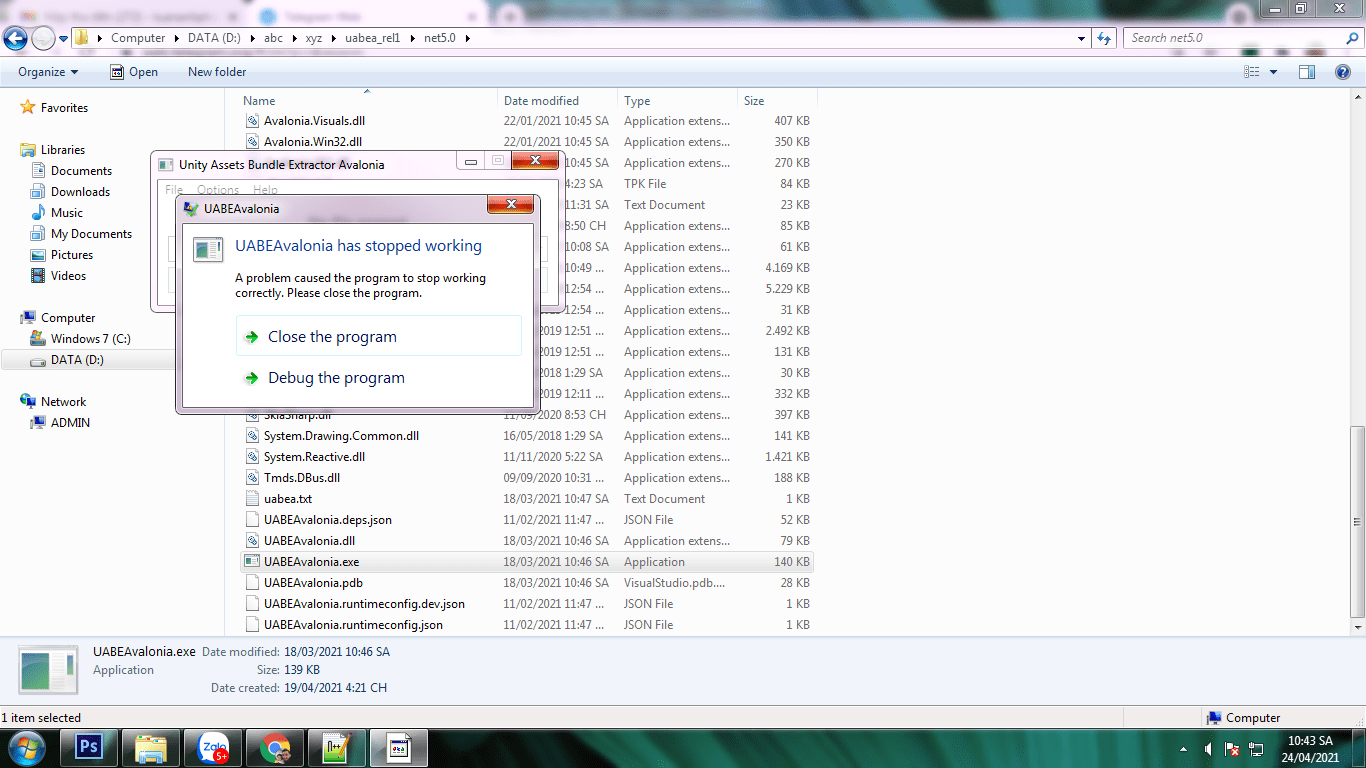Open the address bar history dropdown
The width and height of the screenshot is (1366, 768).
click(x=1082, y=38)
